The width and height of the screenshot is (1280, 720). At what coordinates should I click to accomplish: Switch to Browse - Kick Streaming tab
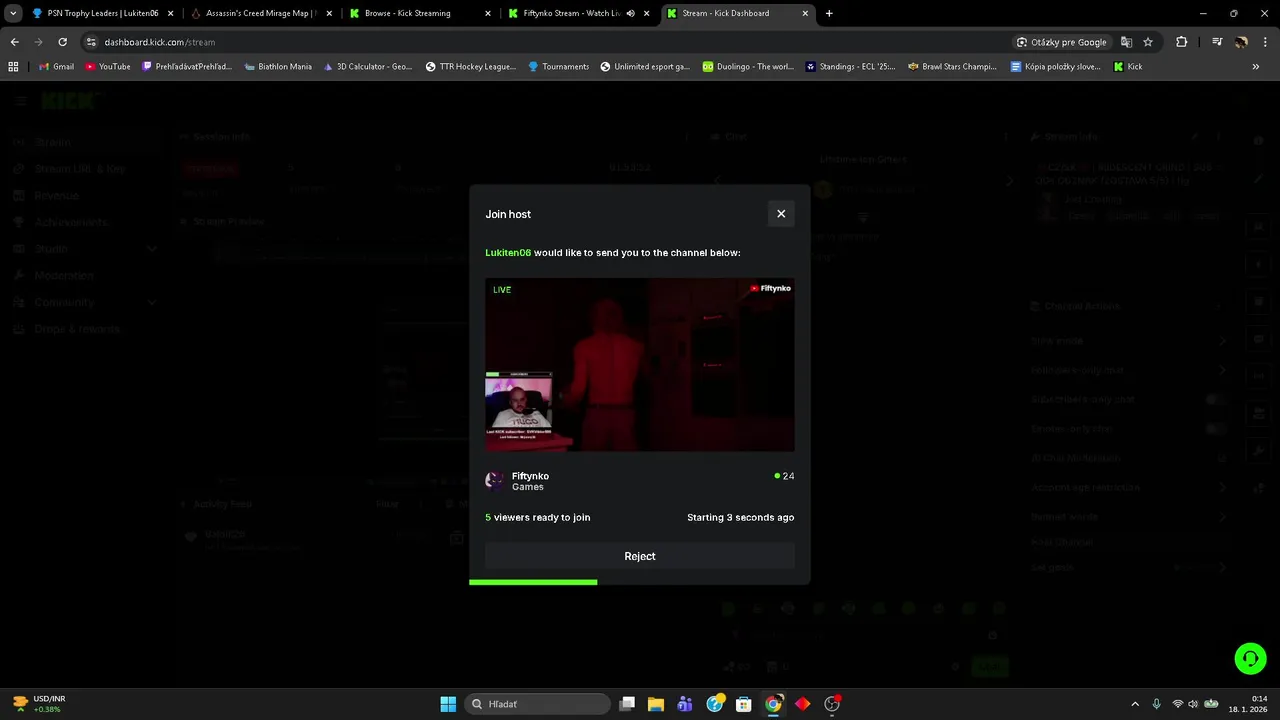(420, 13)
